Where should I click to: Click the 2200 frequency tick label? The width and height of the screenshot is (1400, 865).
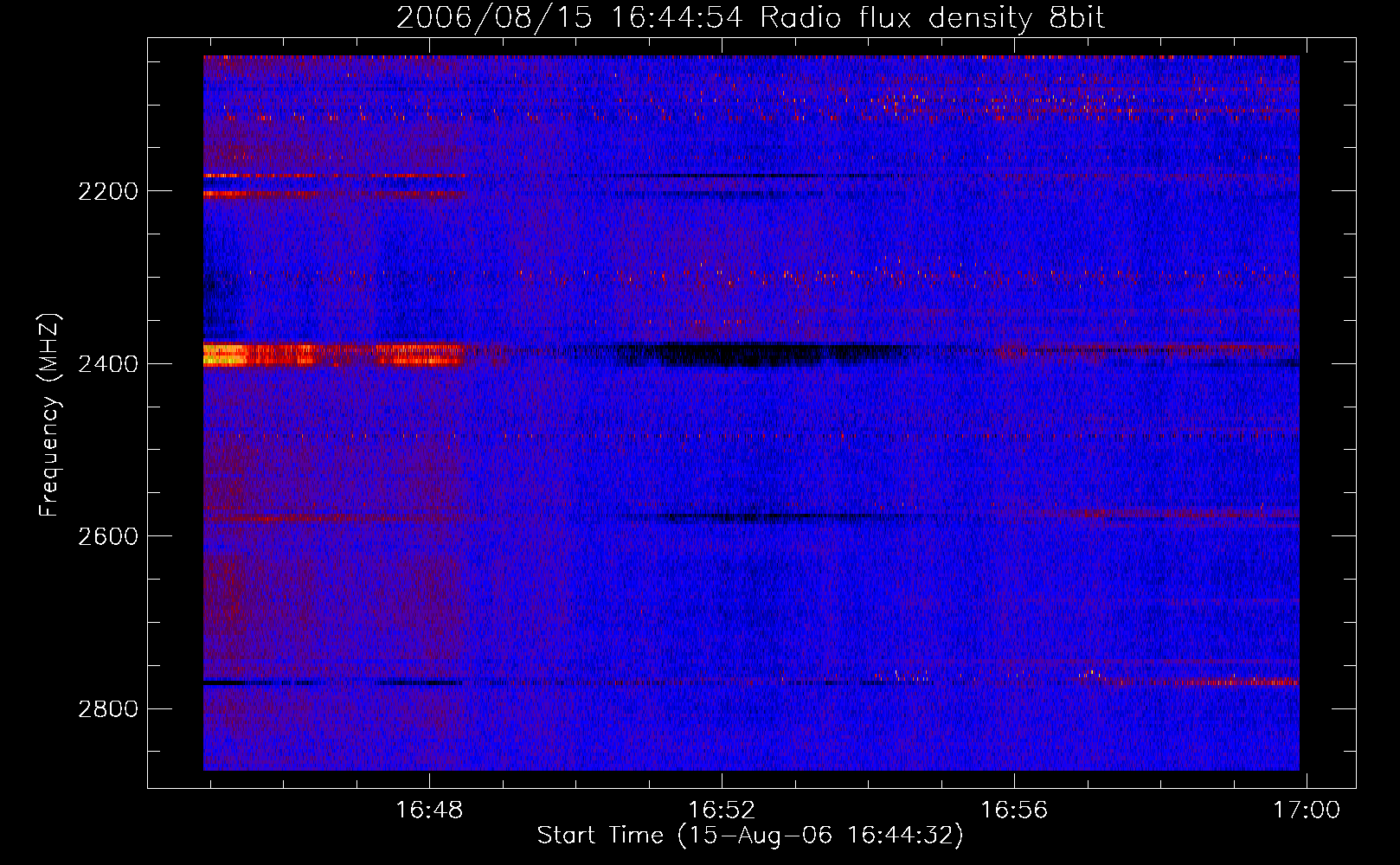pyautogui.click(x=108, y=191)
